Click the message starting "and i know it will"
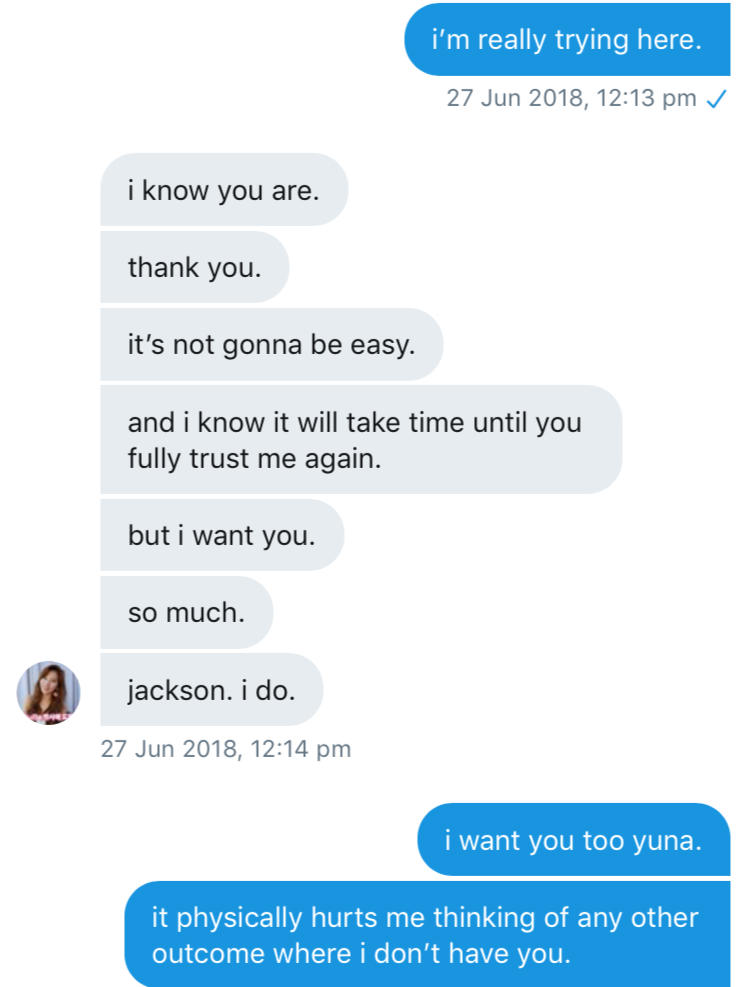Screen dimensions: 748x987 pos(361,440)
